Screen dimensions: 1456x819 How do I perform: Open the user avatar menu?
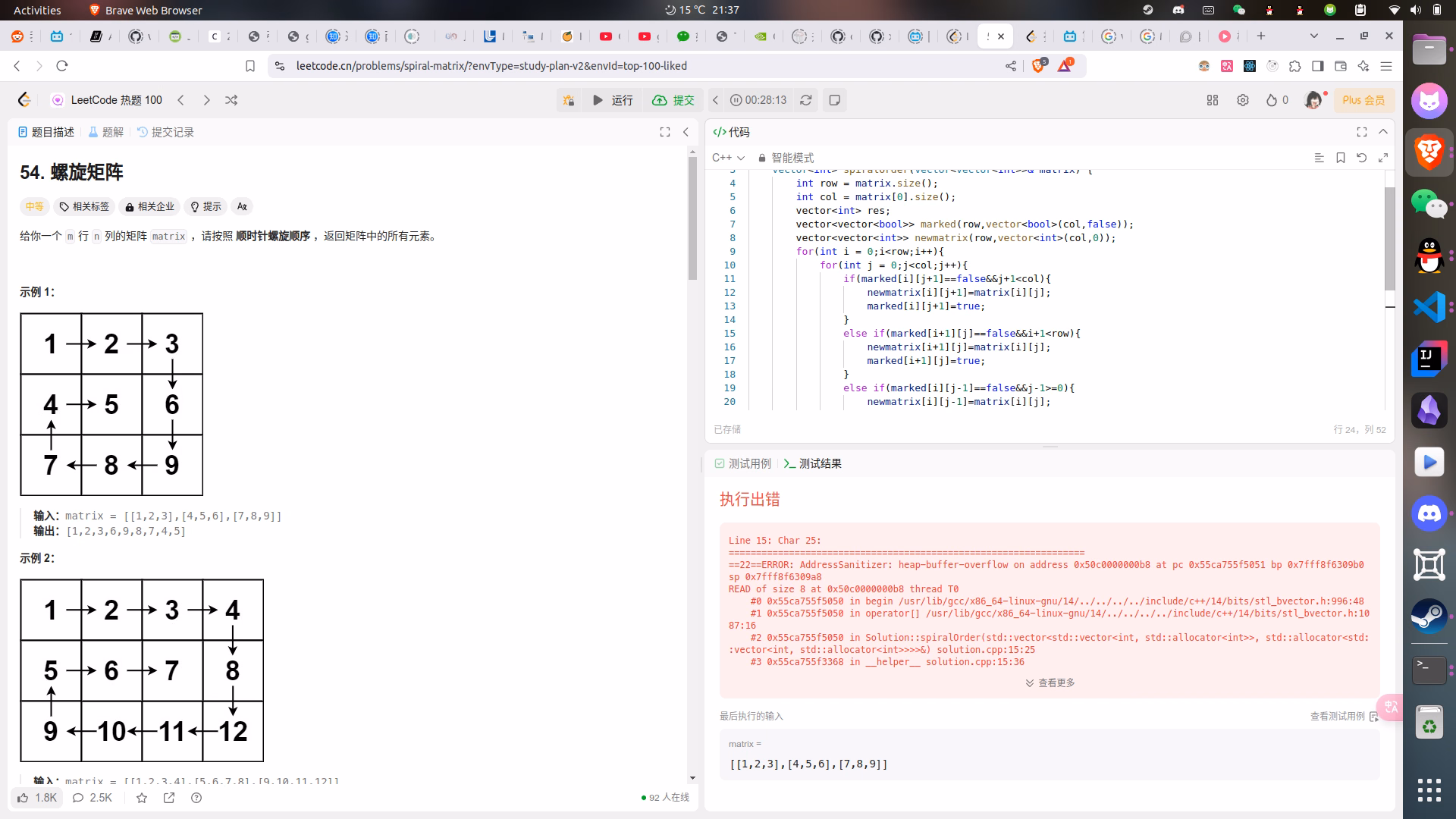pyautogui.click(x=1313, y=100)
